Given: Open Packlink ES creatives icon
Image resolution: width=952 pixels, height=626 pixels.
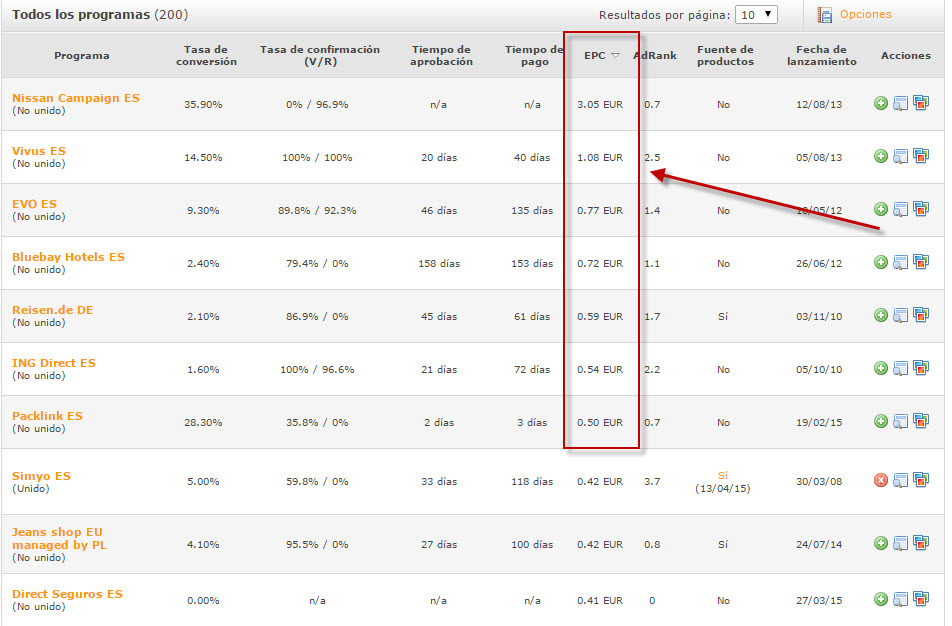Looking at the screenshot, I should (921, 421).
